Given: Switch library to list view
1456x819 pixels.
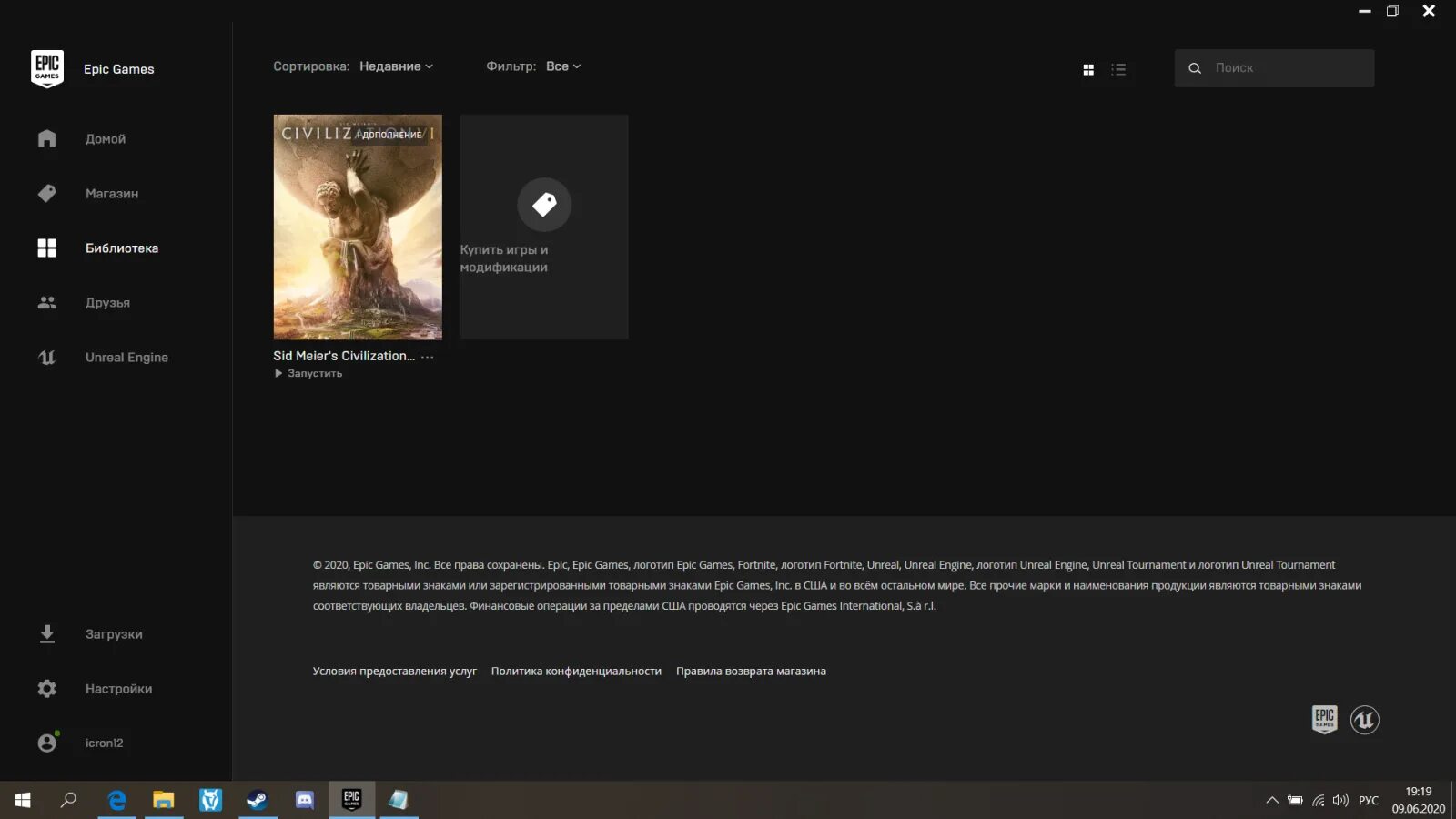Looking at the screenshot, I should pyautogui.click(x=1118, y=69).
